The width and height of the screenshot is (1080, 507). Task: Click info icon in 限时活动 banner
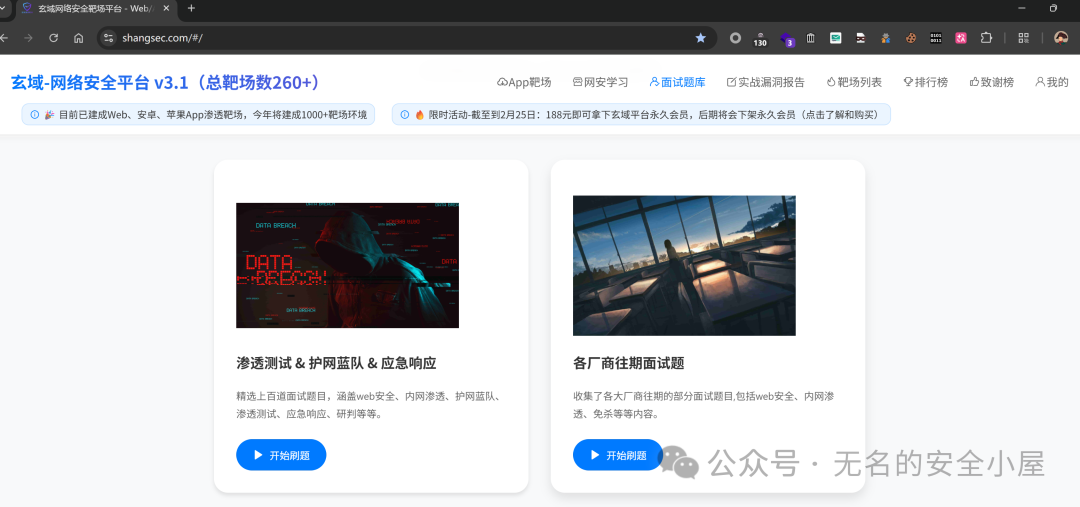(x=404, y=114)
